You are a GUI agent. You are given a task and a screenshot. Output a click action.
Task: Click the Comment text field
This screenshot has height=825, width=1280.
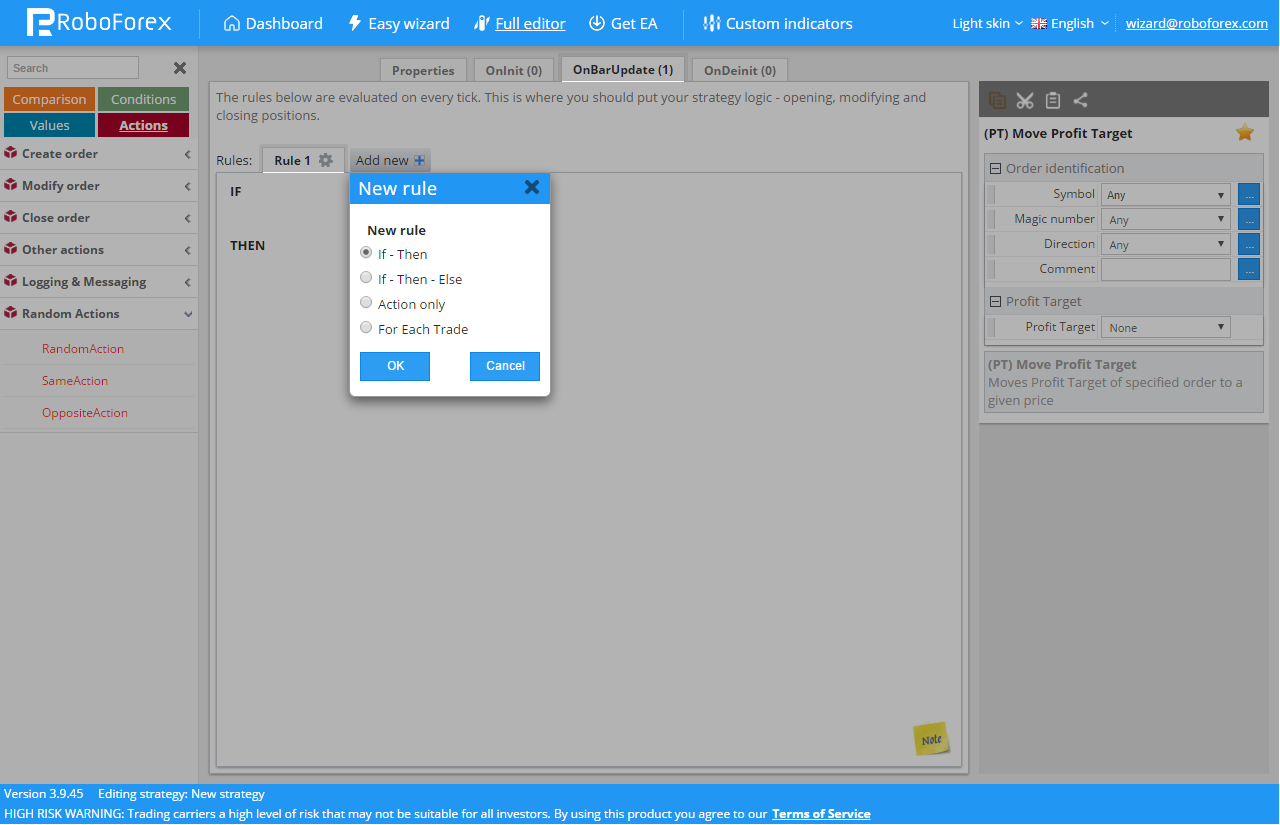click(1165, 269)
